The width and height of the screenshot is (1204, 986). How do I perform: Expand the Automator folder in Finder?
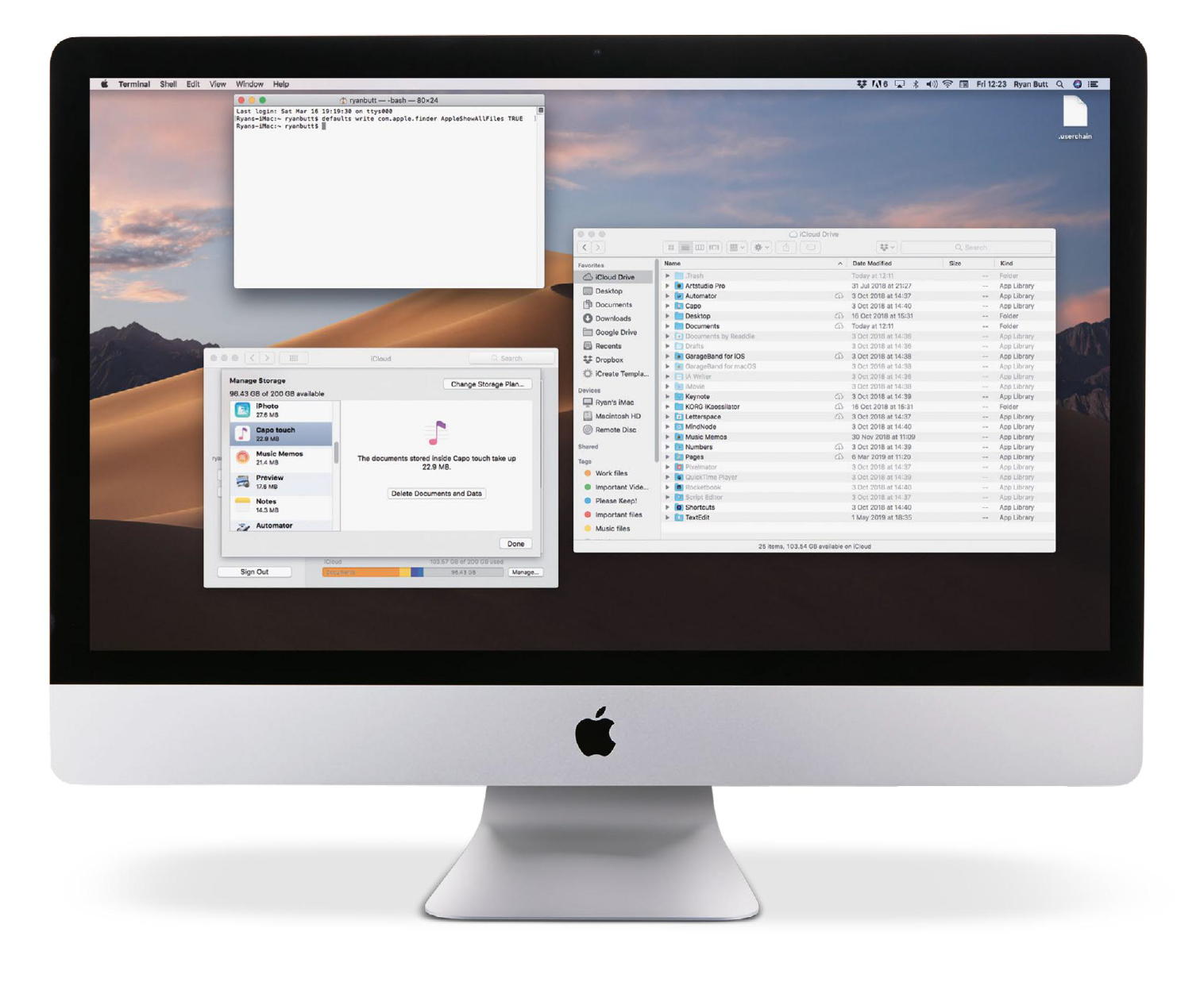pyautogui.click(x=668, y=296)
